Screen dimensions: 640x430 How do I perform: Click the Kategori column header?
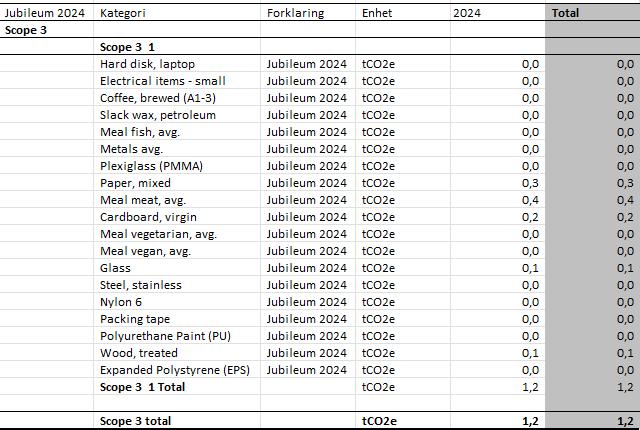(x=122, y=13)
